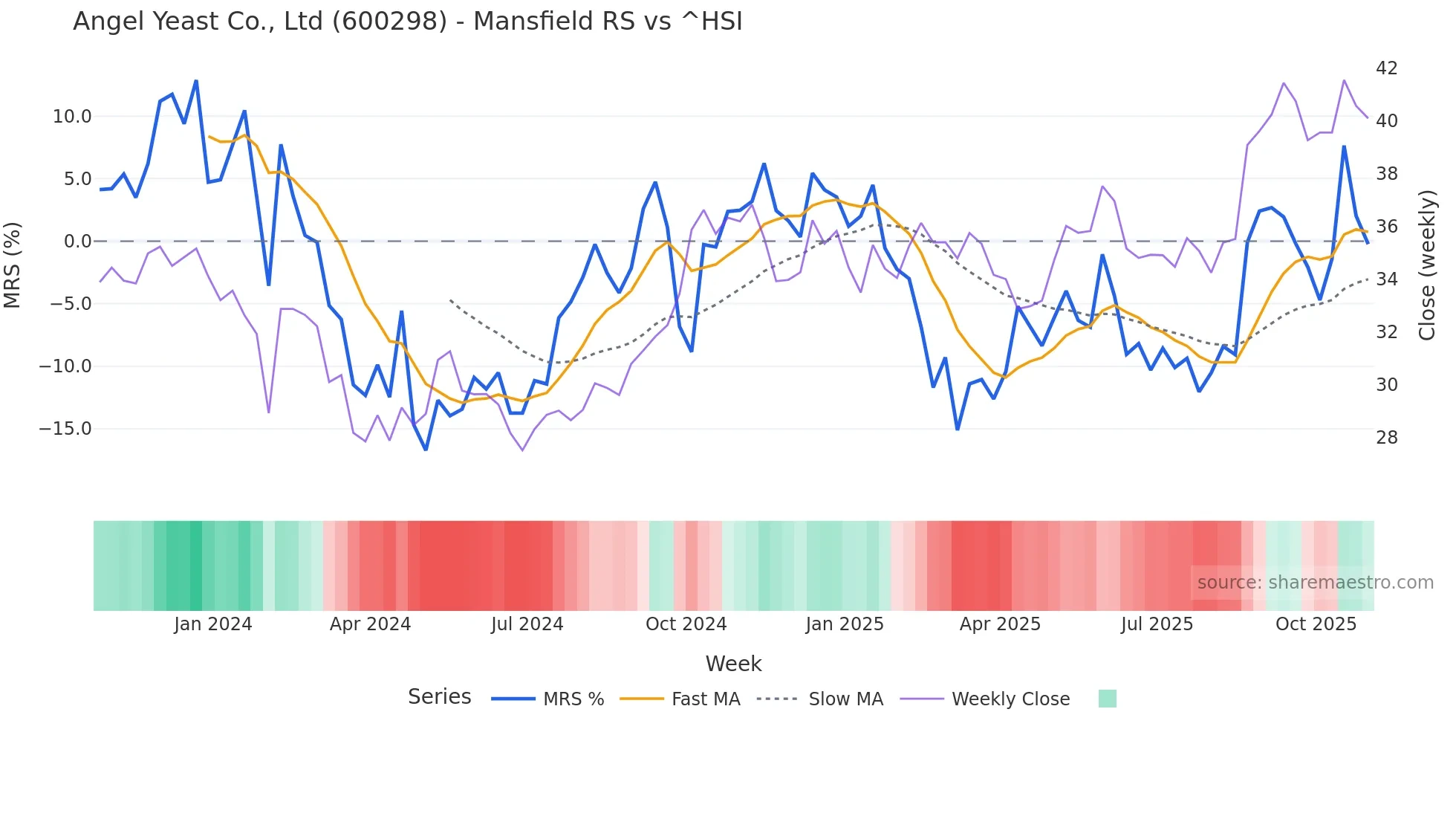Click the 30 tick on Close axis
Screen dimensions: 1456x819
click(1387, 385)
